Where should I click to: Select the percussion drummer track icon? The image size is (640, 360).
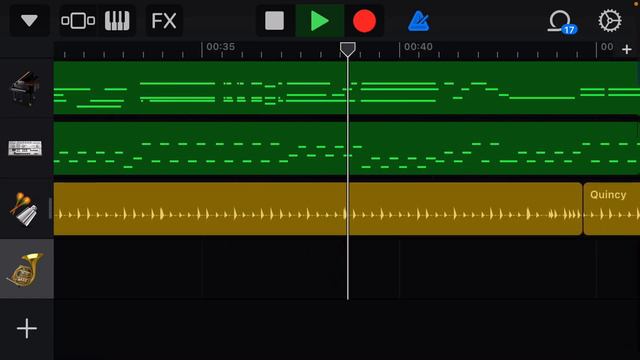24,209
